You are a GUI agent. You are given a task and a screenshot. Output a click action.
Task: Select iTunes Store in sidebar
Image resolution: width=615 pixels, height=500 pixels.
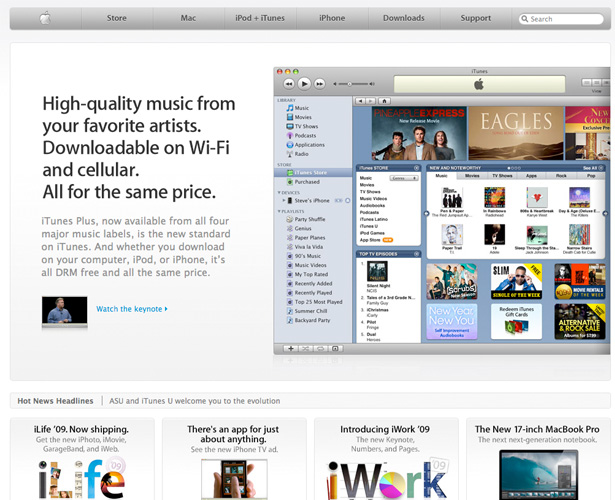click(313, 173)
